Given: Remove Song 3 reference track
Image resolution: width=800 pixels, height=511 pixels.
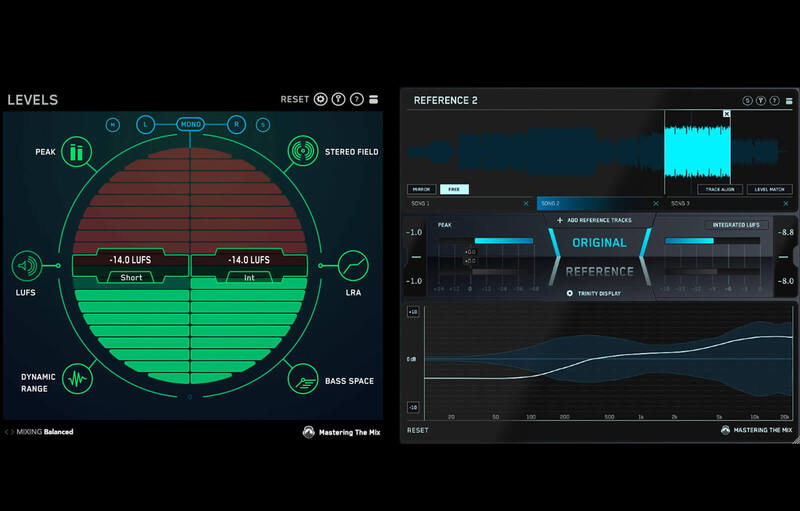Looking at the screenshot, I should (786, 203).
